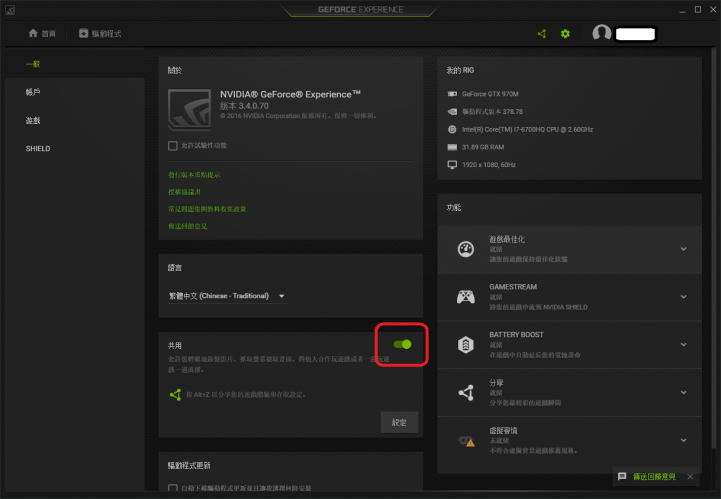Click the version 3.4.0.70 text
721x499 pixels.
(x=244, y=106)
